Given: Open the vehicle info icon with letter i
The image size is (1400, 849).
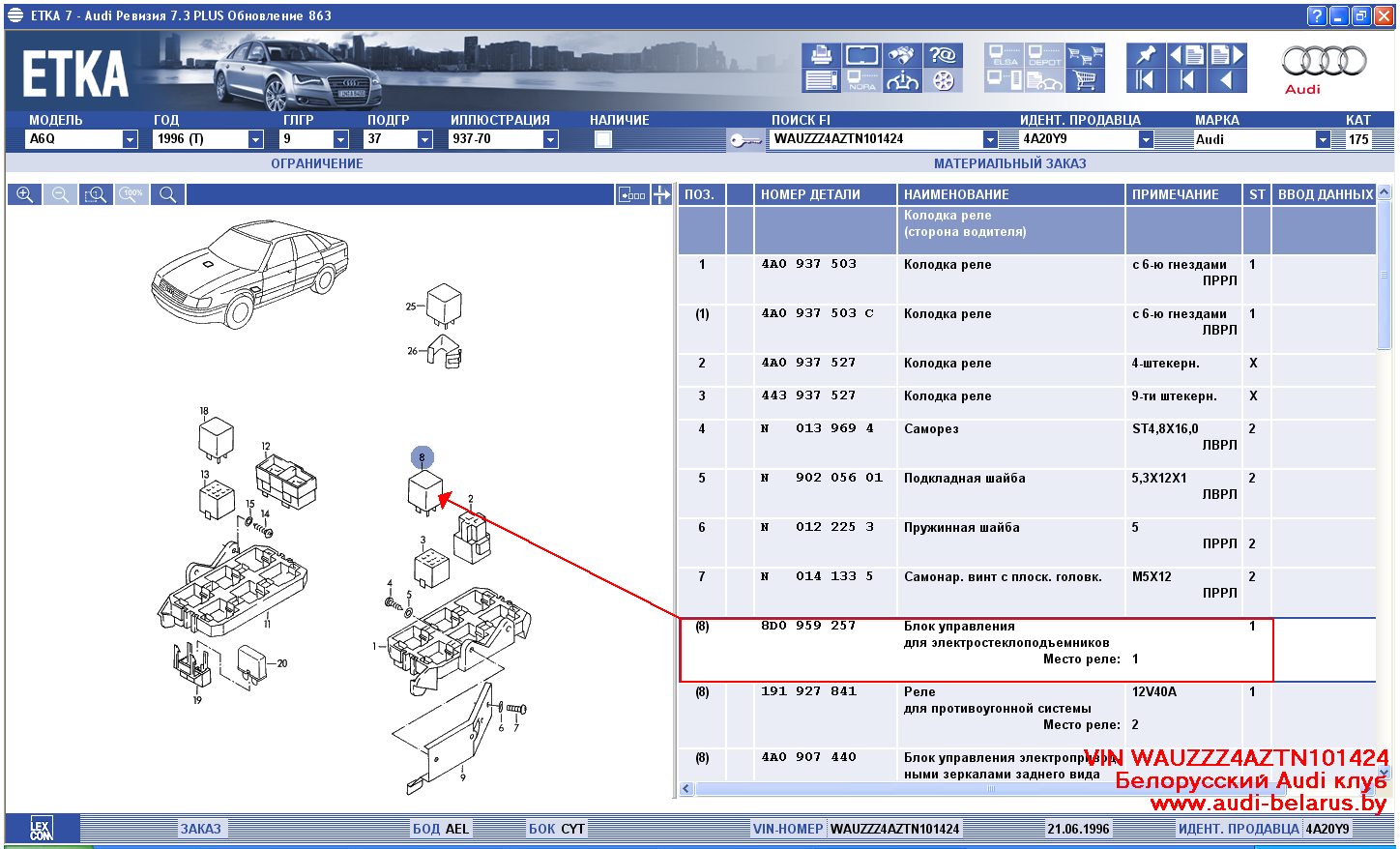Looking at the screenshot, I should 901,80.
